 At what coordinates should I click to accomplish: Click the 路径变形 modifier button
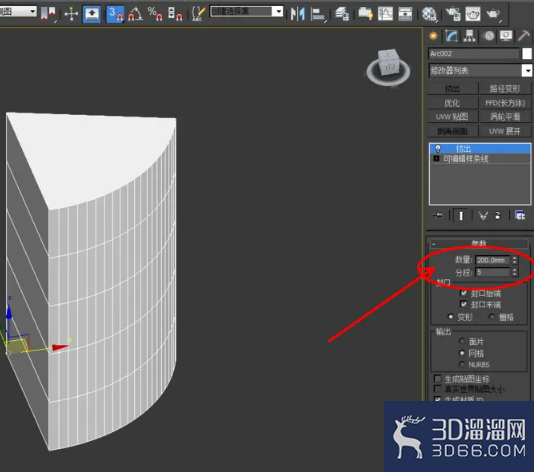[505, 89]
